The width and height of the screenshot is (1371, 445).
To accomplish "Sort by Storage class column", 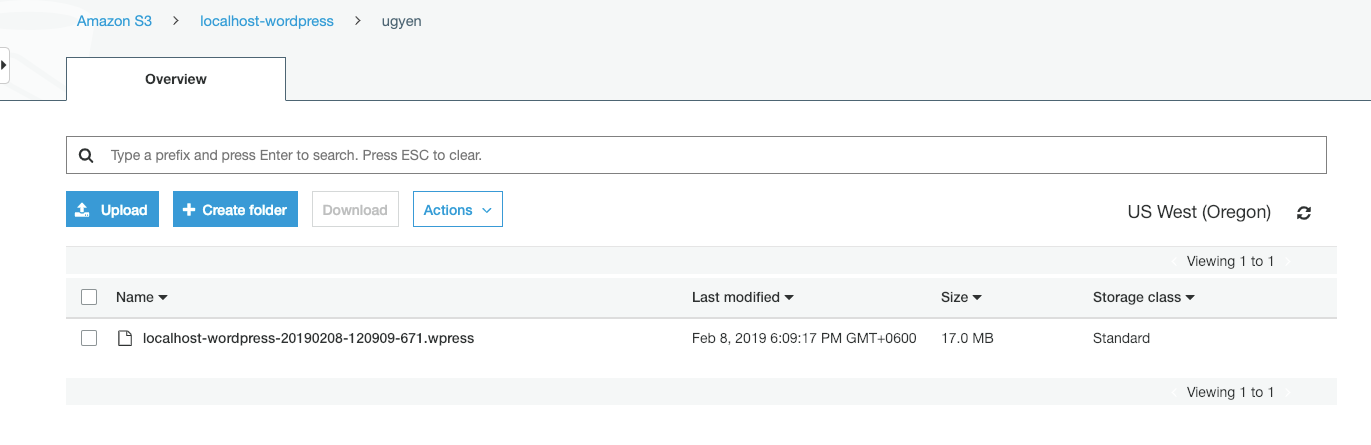I will pos(1144,297).
